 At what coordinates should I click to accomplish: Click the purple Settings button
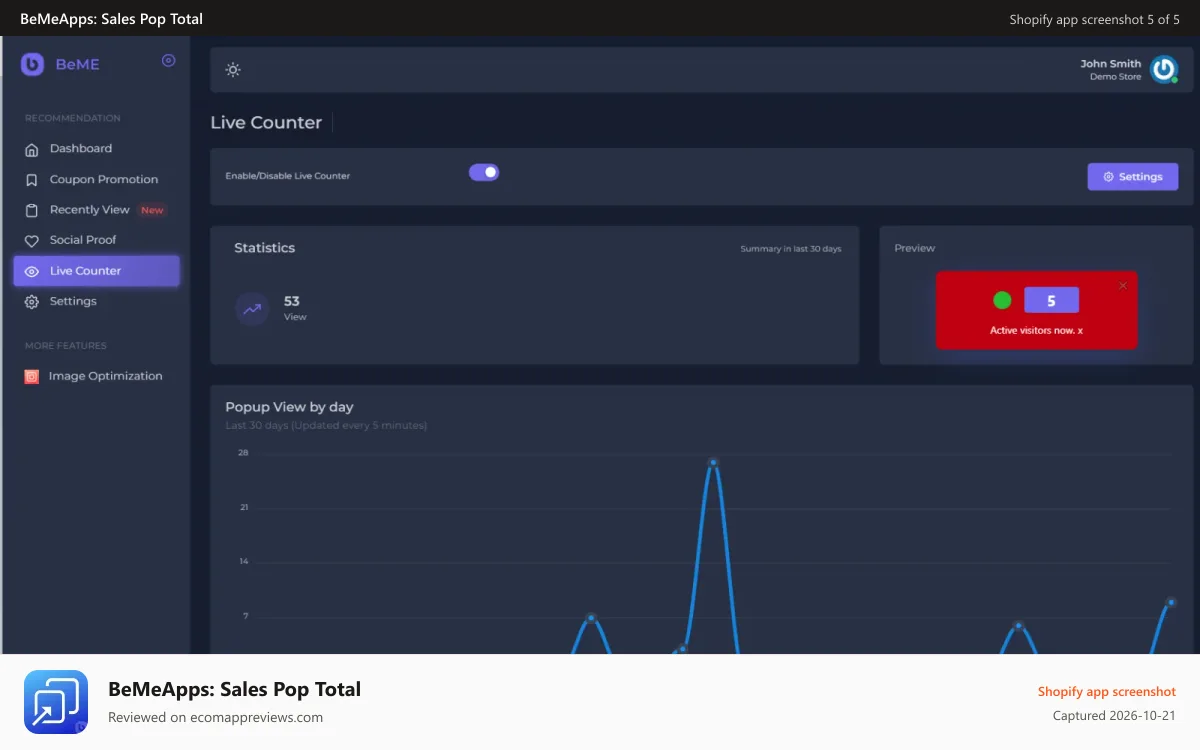1133,177
